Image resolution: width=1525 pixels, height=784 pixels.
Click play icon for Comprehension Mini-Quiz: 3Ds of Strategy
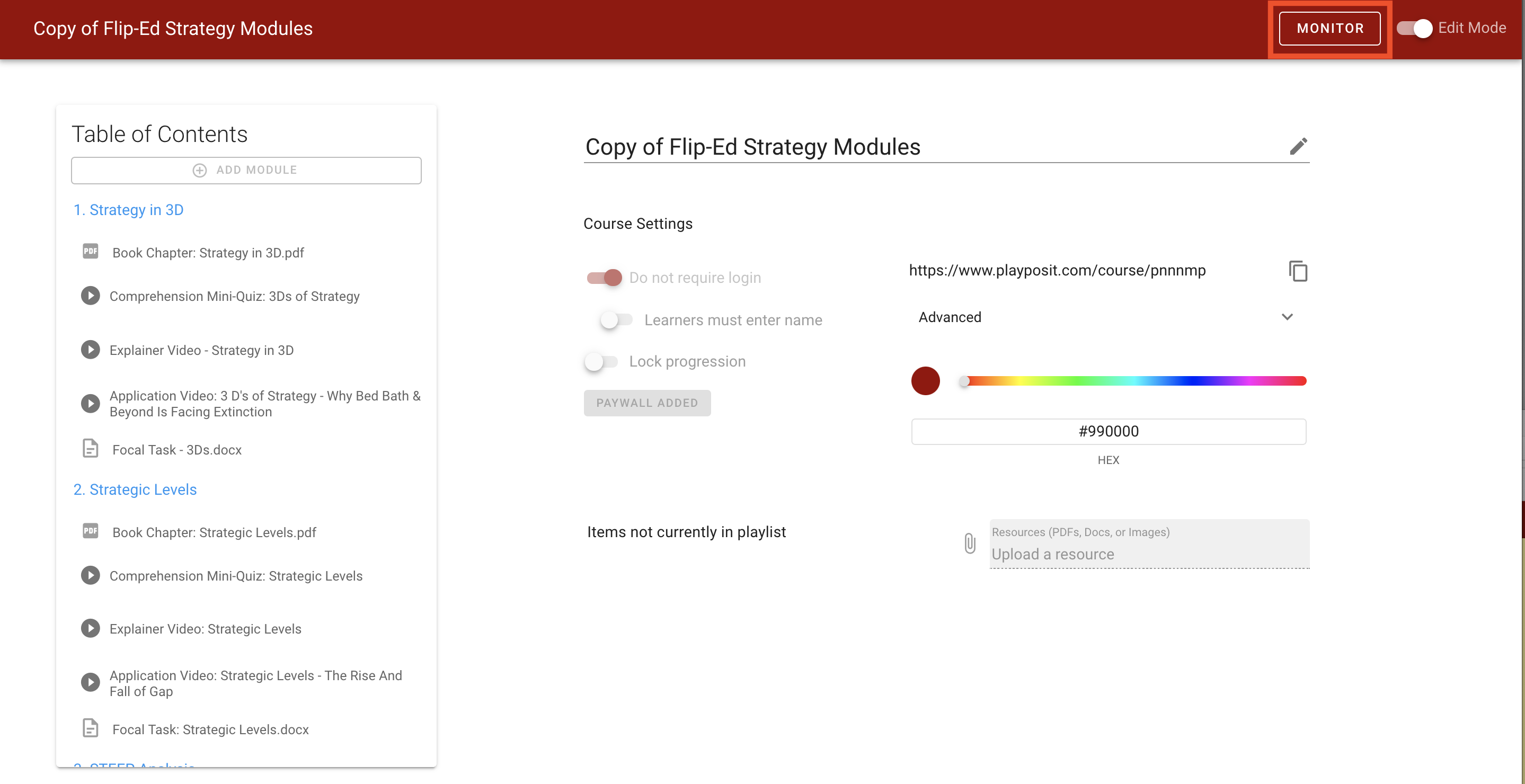click(90, 295)
